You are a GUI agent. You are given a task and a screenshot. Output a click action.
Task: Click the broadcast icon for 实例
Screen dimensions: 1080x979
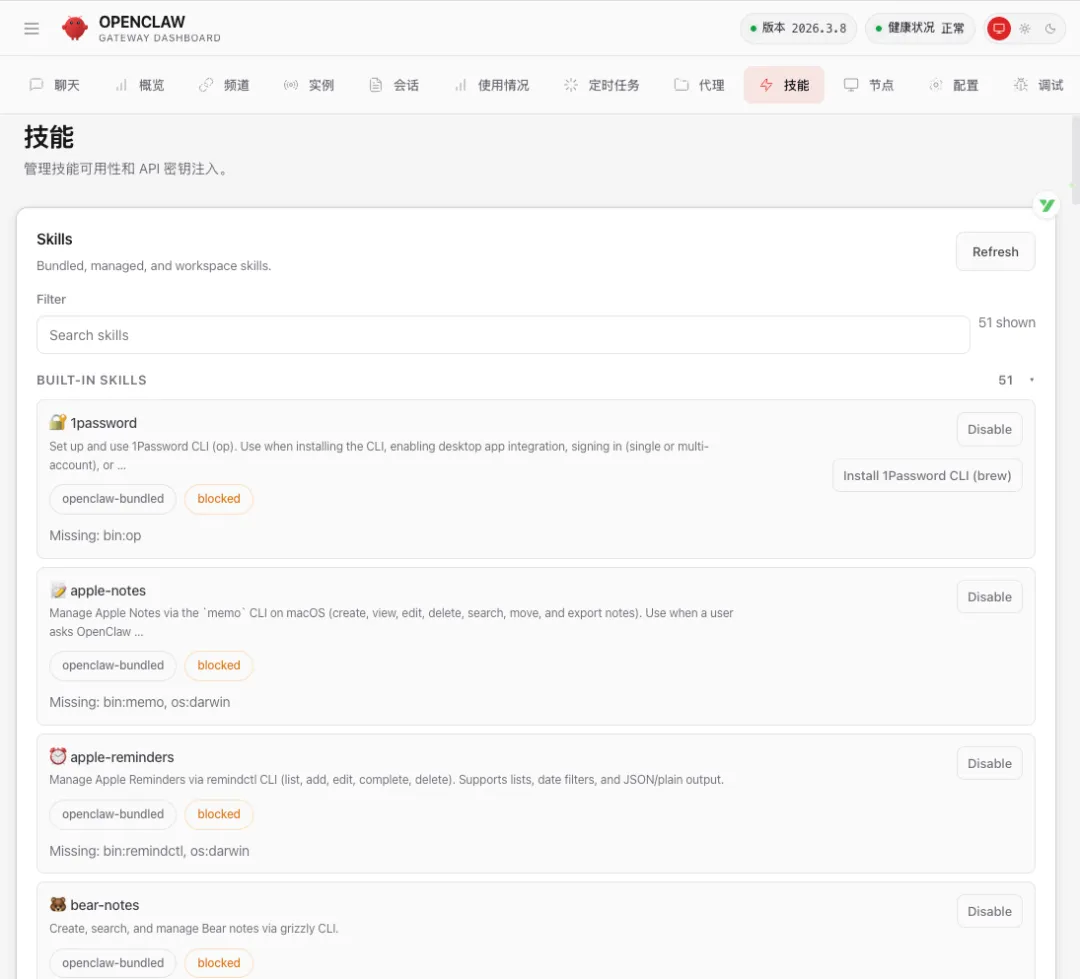pyautogui.click(x=291, y=85)
